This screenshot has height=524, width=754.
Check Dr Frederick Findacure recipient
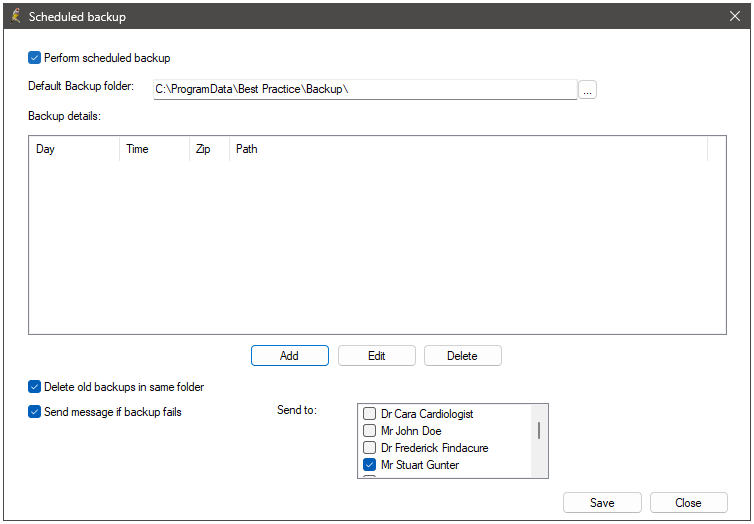(x=369, y=448)
